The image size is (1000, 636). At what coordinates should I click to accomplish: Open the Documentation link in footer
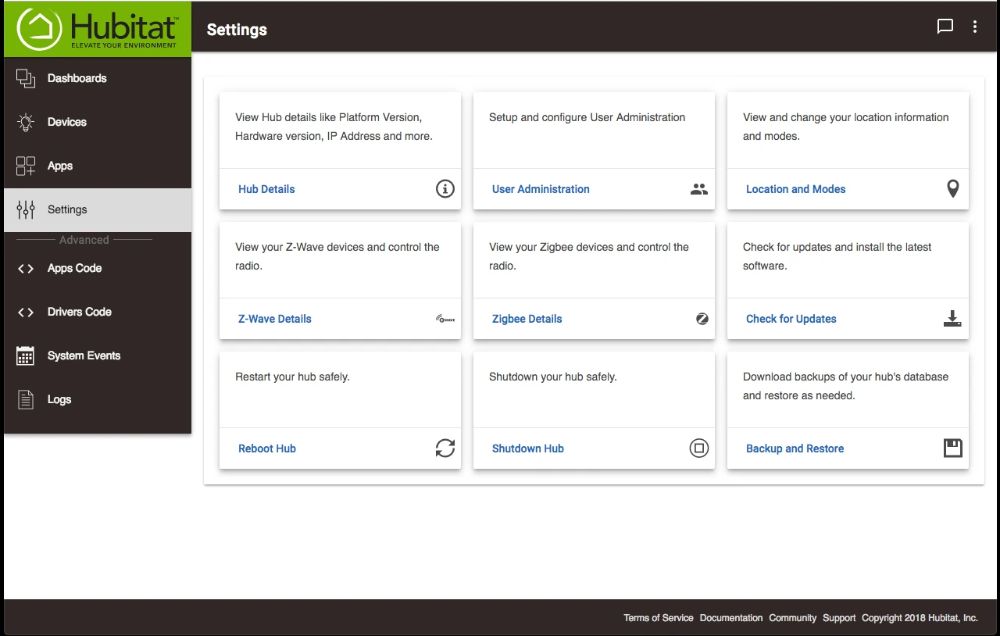pos(730,618)
